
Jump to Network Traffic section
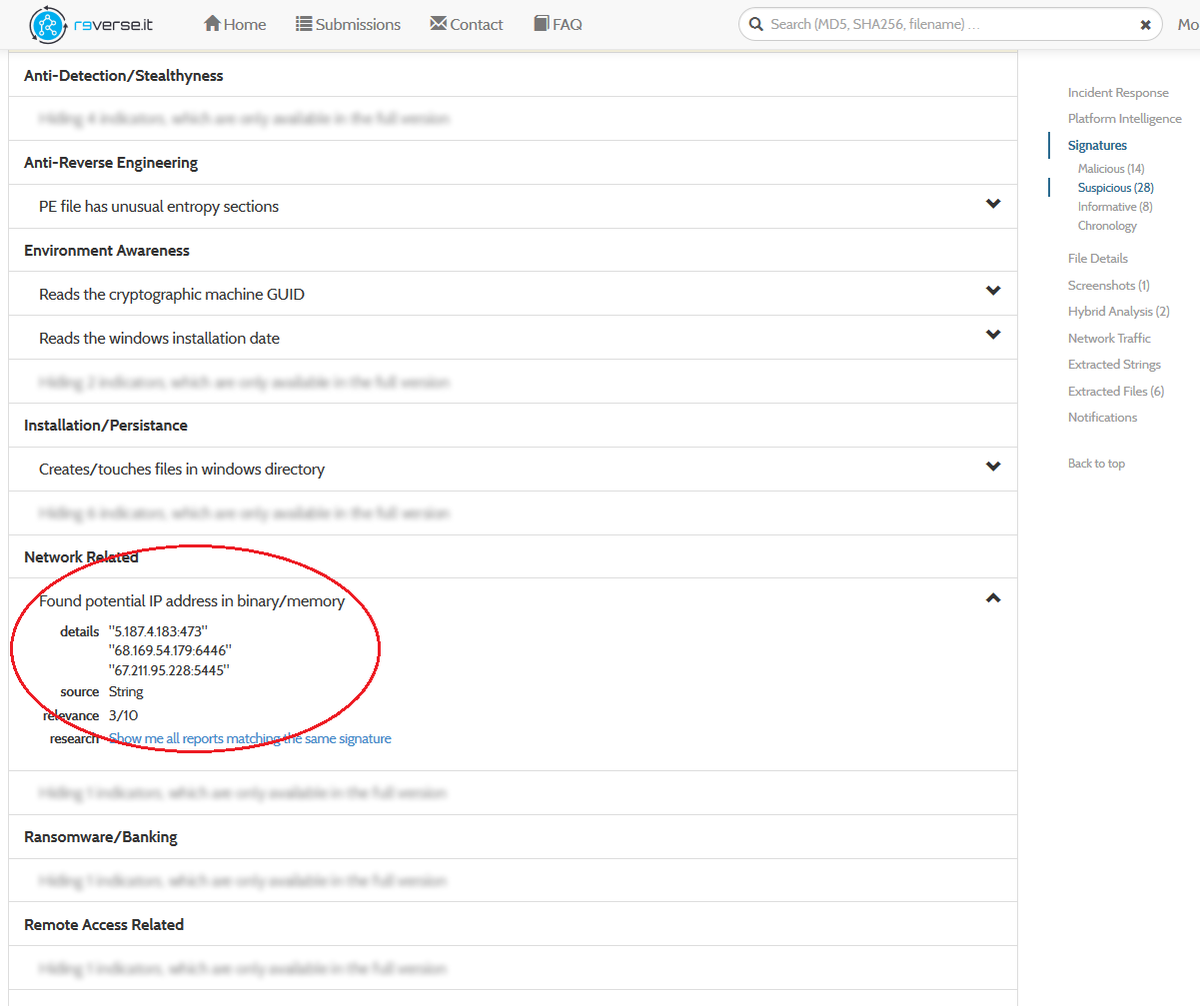click(x=1109, y=339)
